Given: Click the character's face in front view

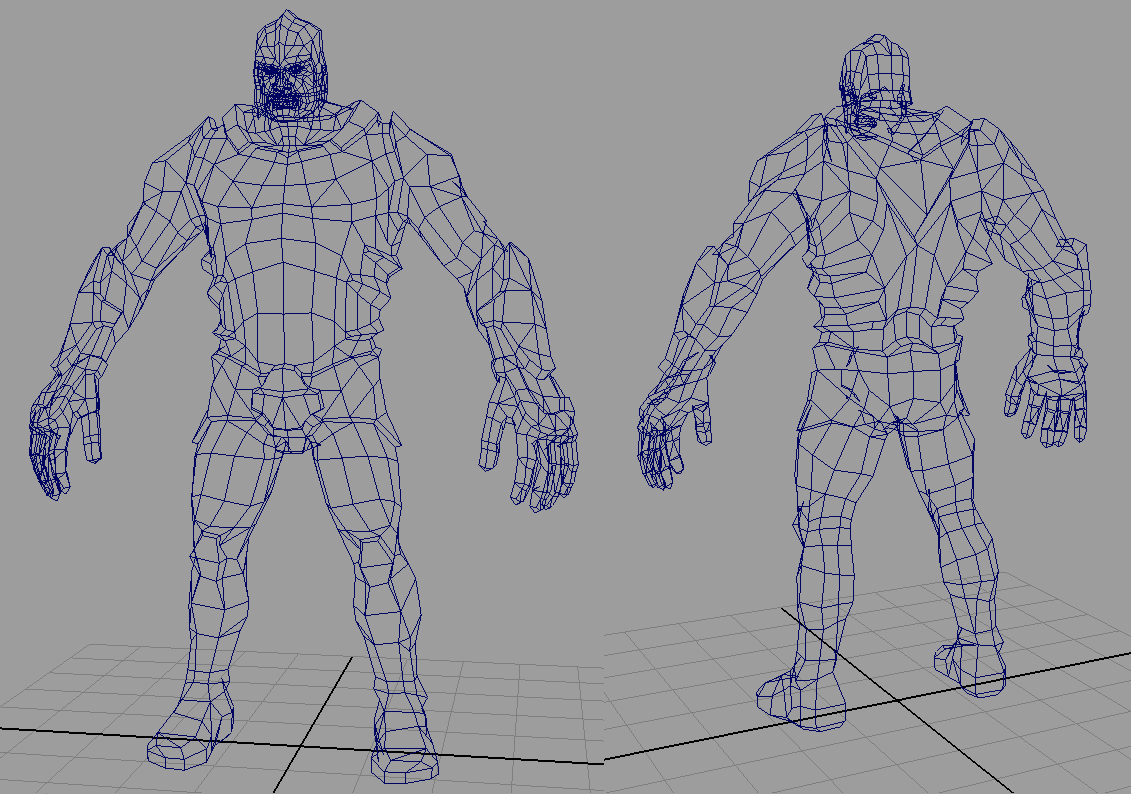Looking at the screenshot, I should coord(289,87).
